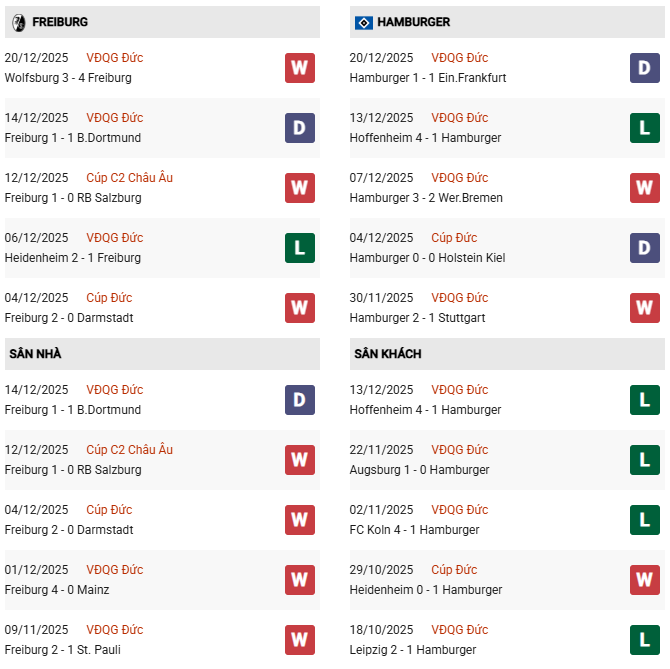Click the W badge for Hamburger 3 - 2 Wer.Bremen

645,188
